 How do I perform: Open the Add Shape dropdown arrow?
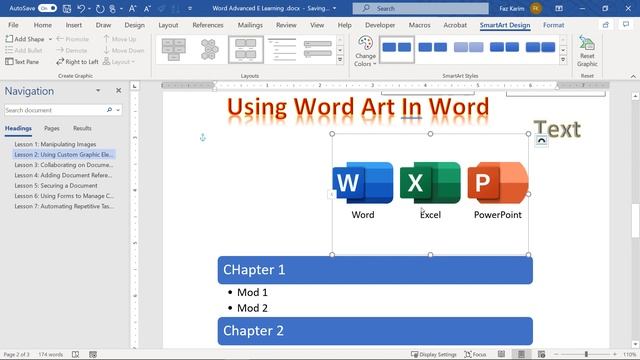(50, 39)
